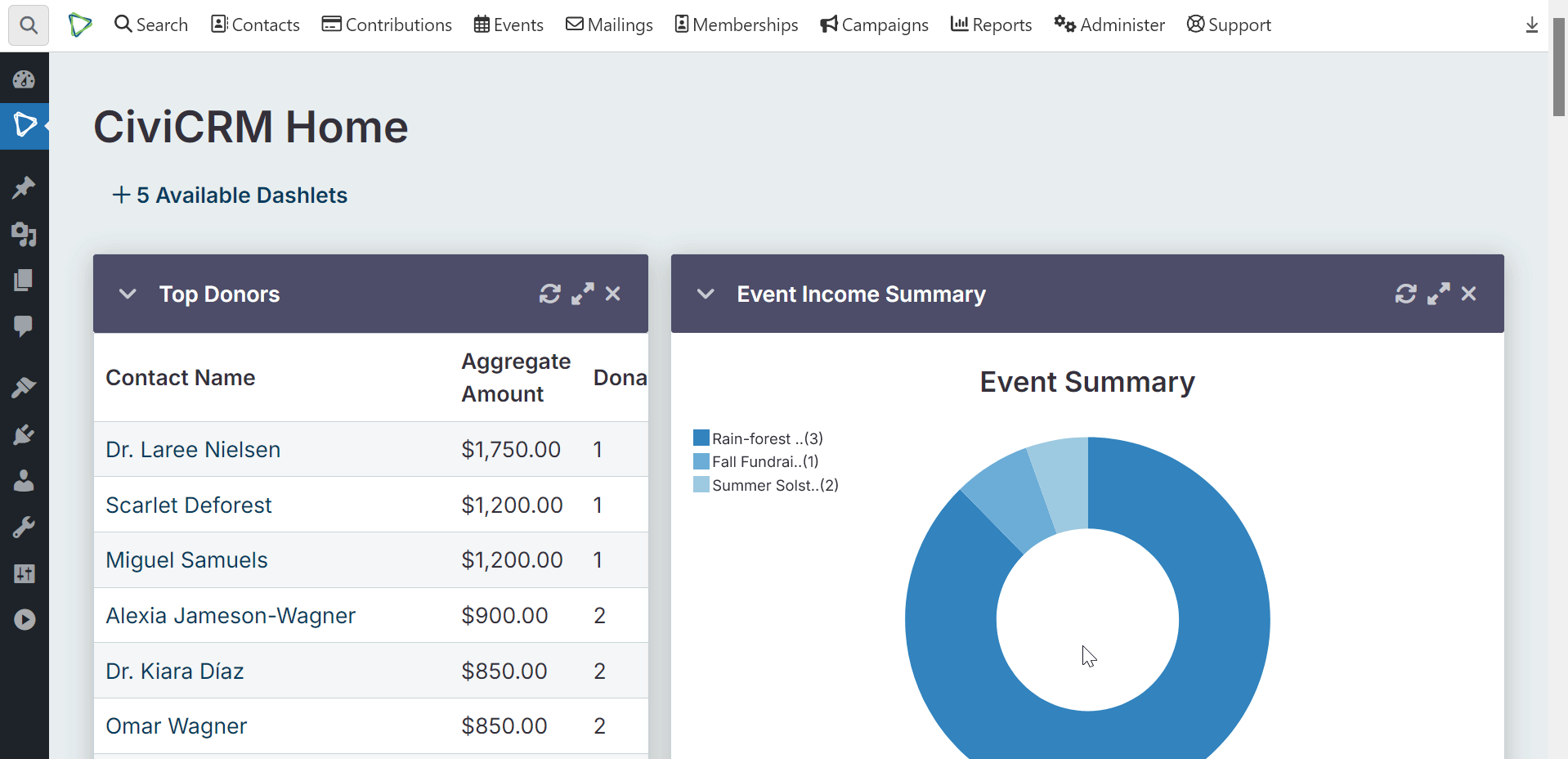This screenshot has height=759, width=1568.
Task: Expand Top Donors dashlet to fullscreen
Action: click(x=582, y=294)
